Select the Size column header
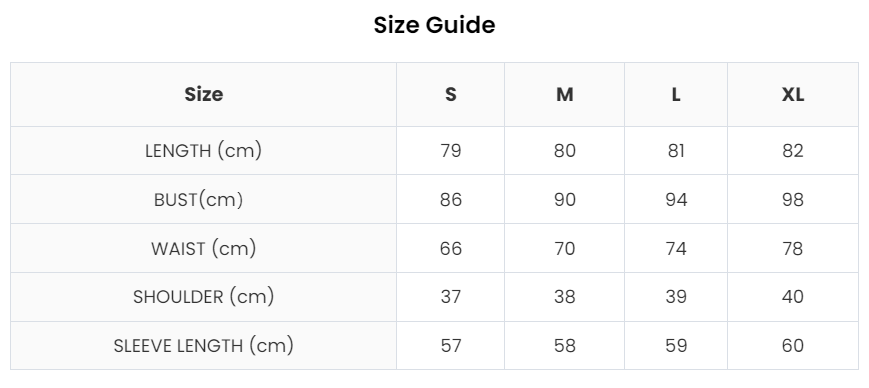The width and height of the screenshot is (869, 388). pyautogui.click(x=203, y=95)
